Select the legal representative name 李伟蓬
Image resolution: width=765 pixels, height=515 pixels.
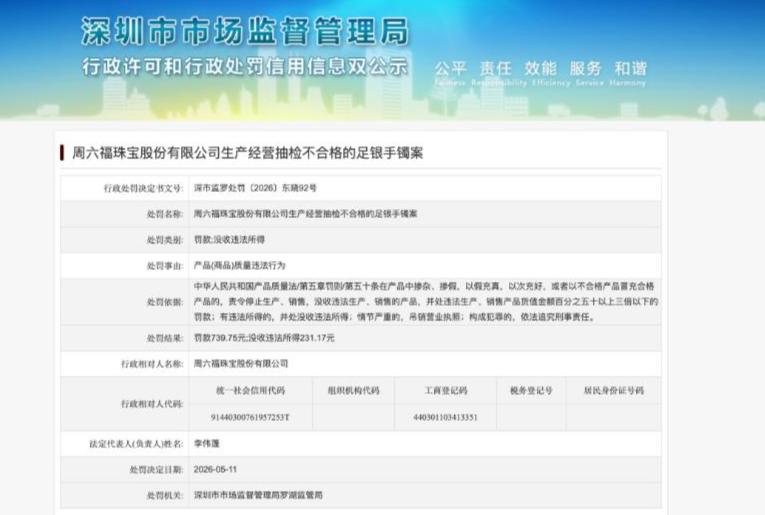[207, 444]
